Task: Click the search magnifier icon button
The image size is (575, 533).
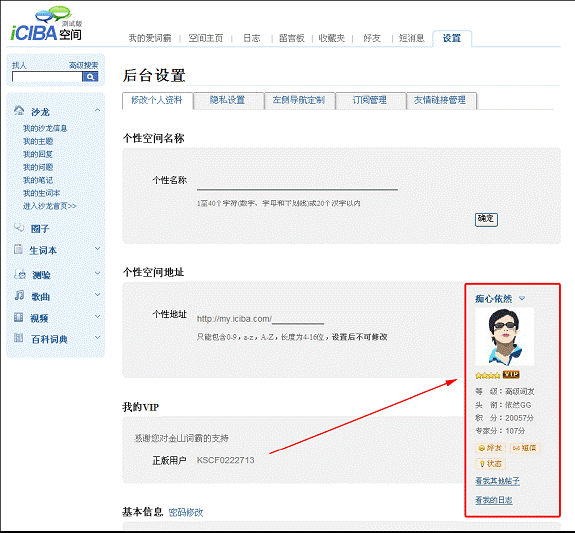Action: pyautogui.click(x=90, y=76)
